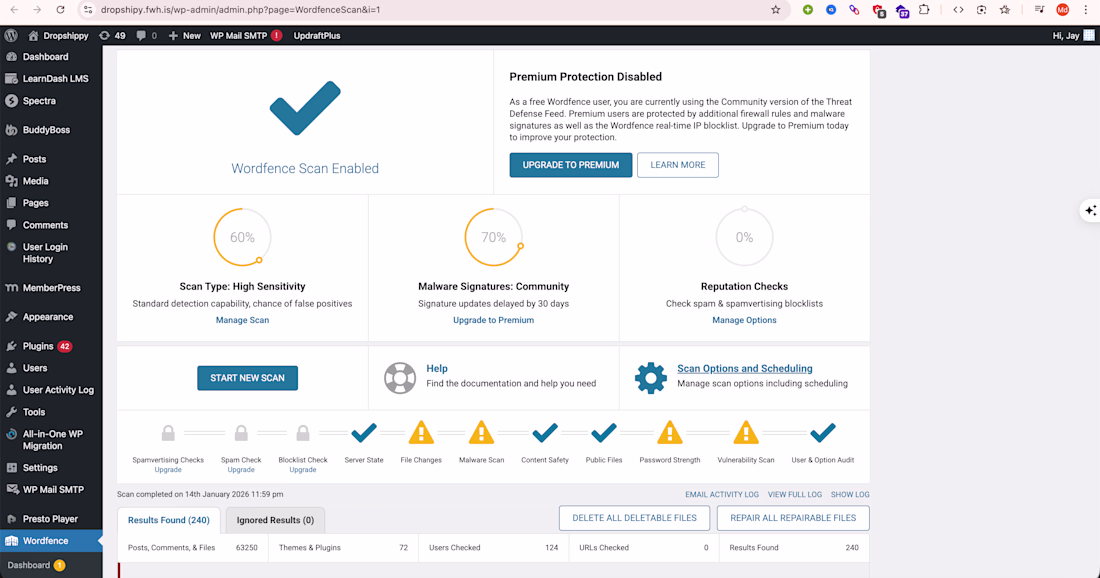Click Upgrade under Spamvertising Checks
This screenshot has width=1100, height=578.
(168, 470)
